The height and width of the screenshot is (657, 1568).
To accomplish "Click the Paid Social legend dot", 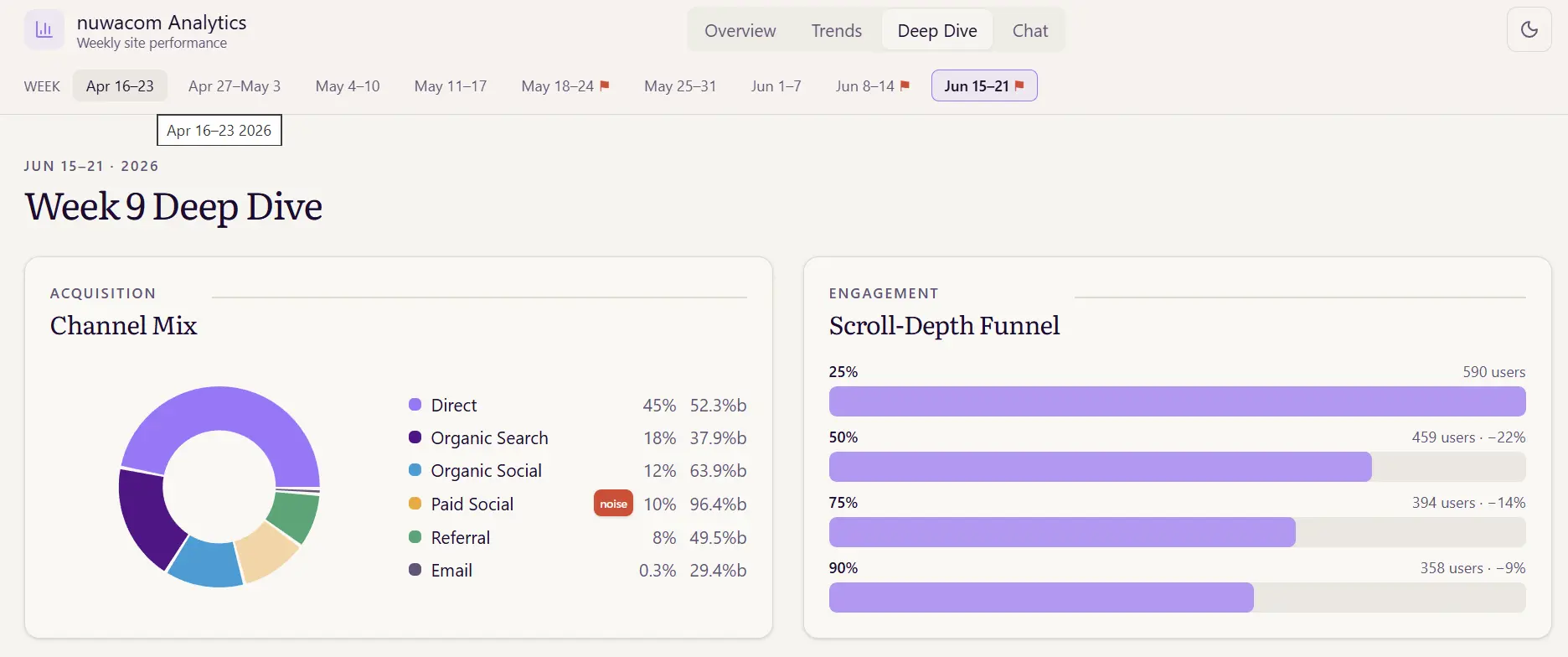I will [415, 504].
